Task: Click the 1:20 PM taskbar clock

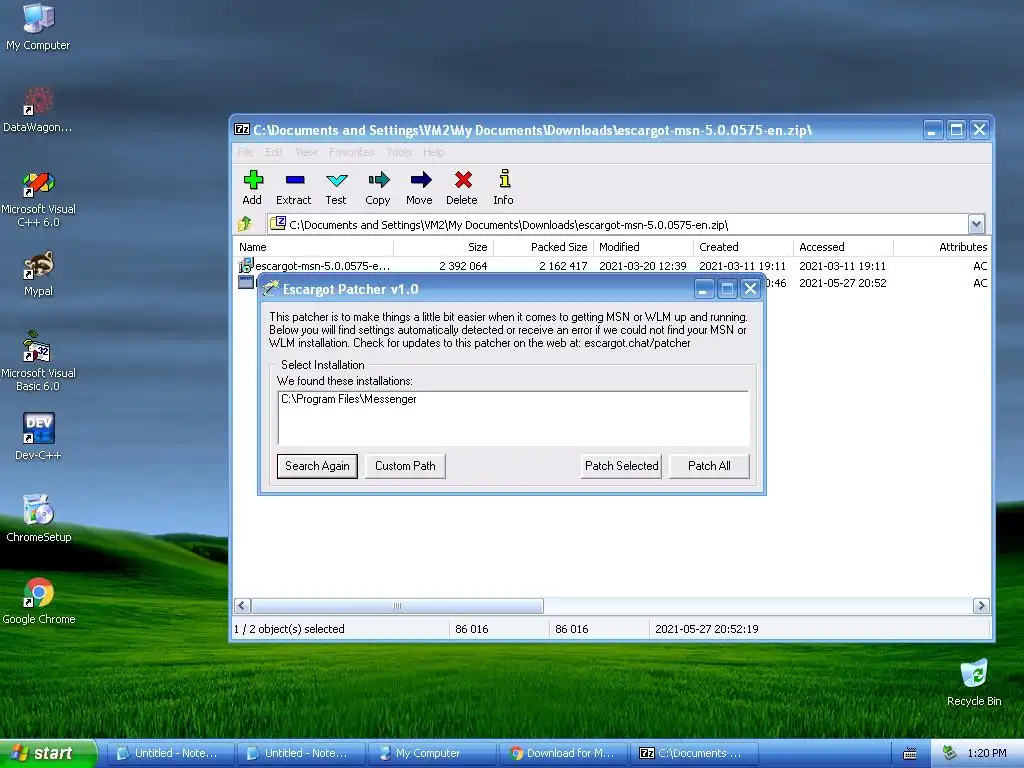Action: click(987, 753)
